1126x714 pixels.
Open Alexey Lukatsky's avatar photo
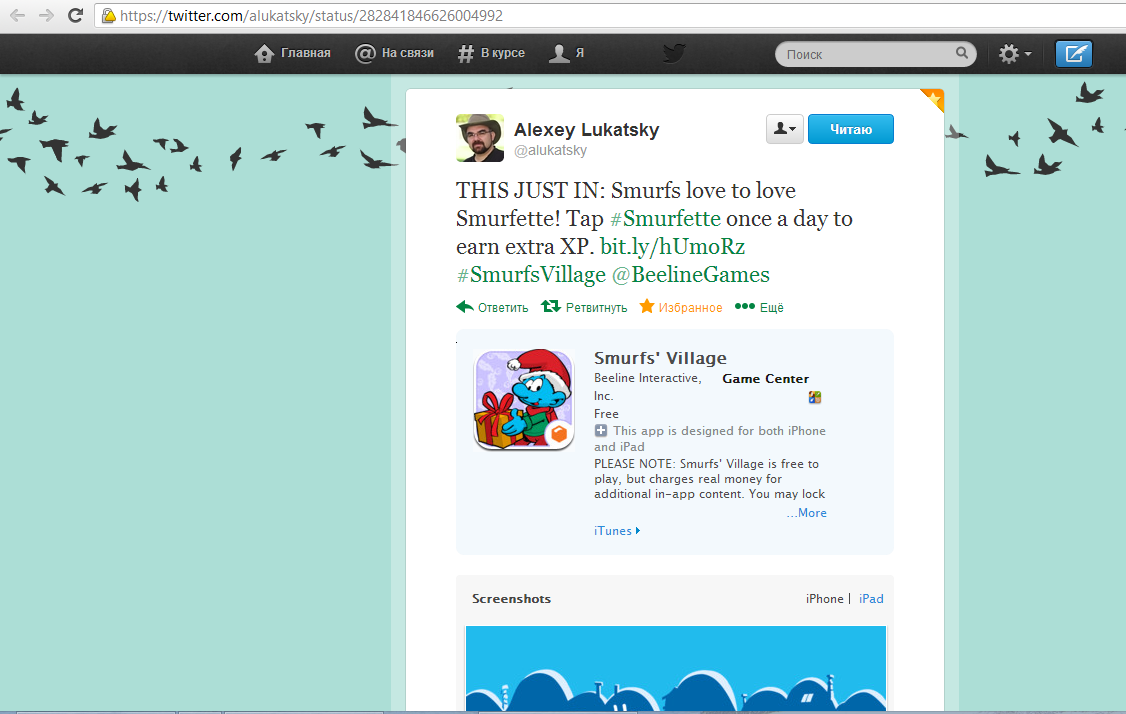pyautogui.click(x=480, y=138)
